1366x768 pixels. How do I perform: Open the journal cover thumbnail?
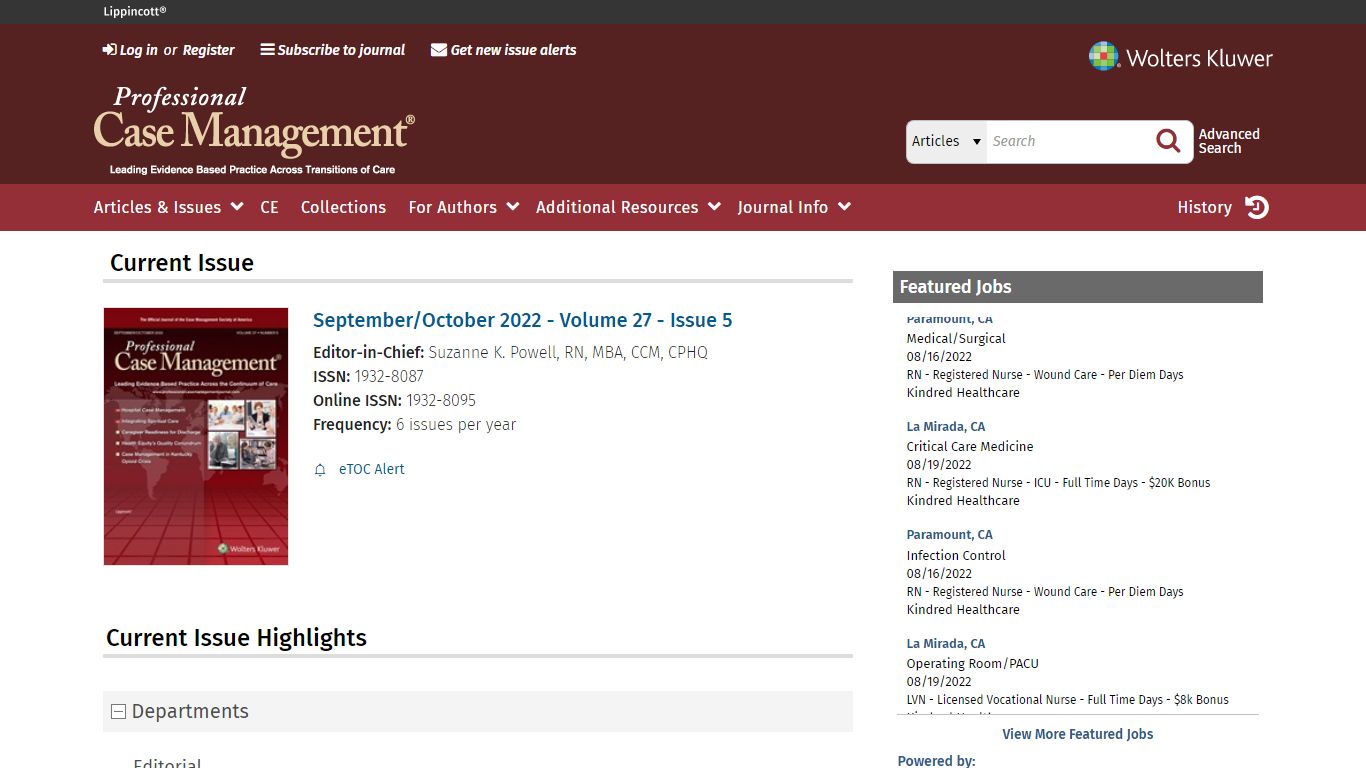click(x=196, y=436)
